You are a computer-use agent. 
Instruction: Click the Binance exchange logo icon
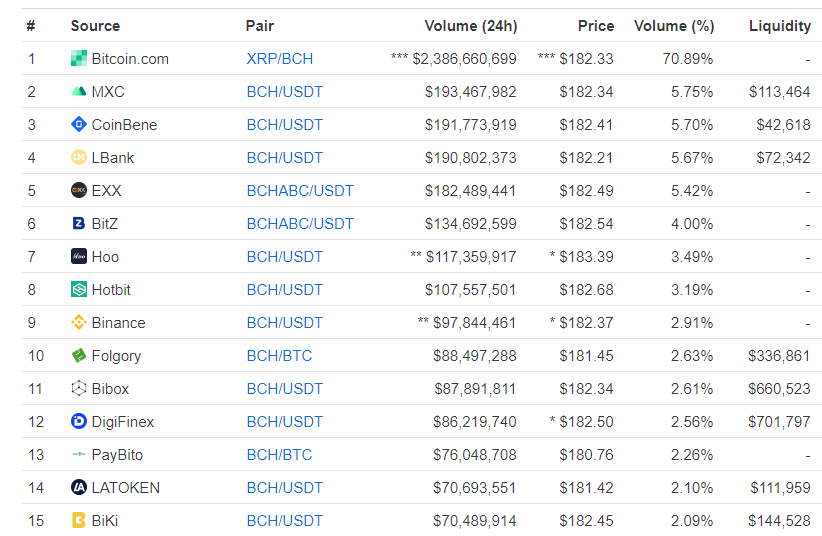point(79,323)
